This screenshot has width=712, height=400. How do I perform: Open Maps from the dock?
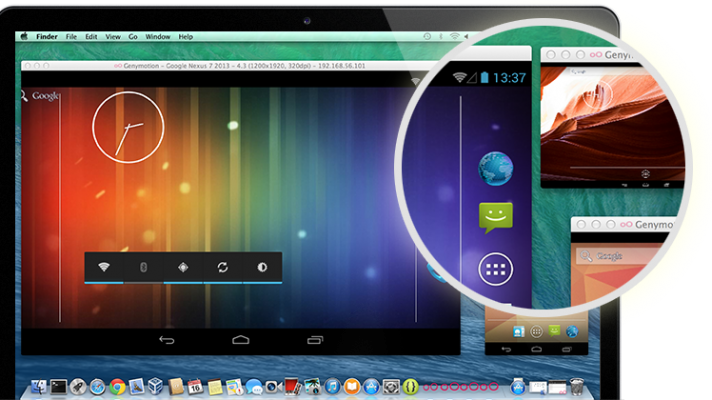point(234,387)
